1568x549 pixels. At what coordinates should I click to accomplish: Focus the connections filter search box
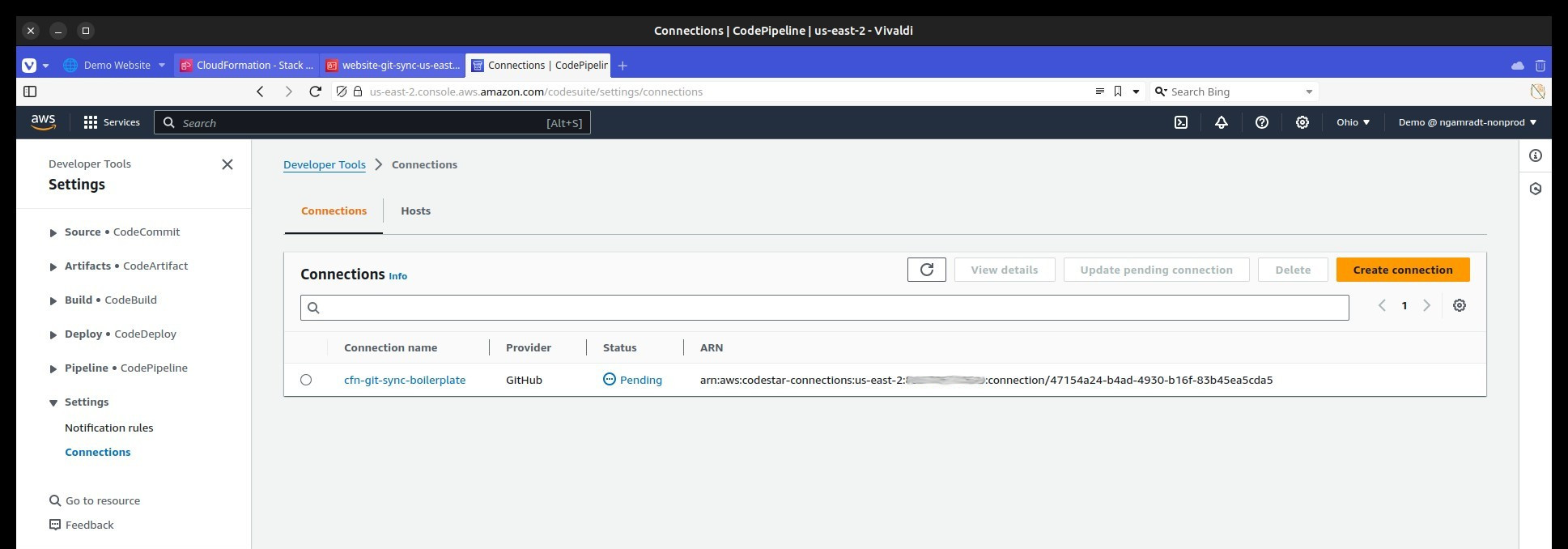tap(824, 308)
